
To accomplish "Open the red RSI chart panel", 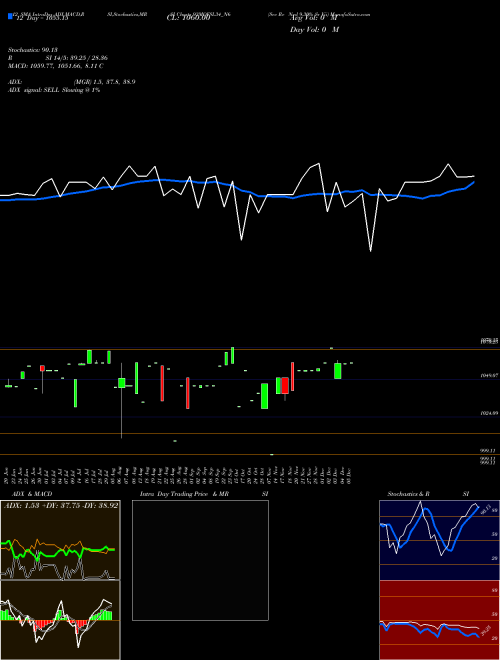I will pyautogui.click(x=439, y=620).
